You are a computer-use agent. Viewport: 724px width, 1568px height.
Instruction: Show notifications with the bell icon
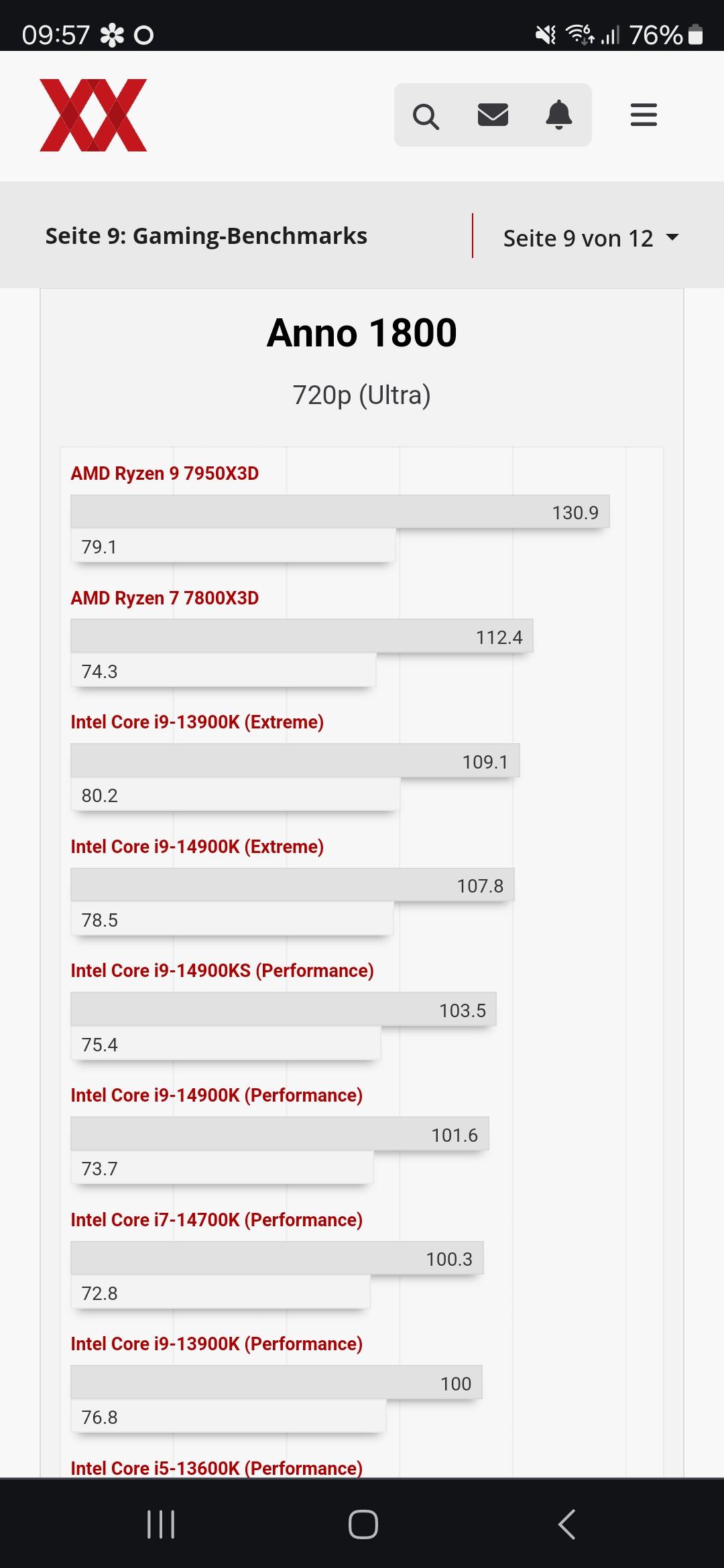[x=558, y=115]
